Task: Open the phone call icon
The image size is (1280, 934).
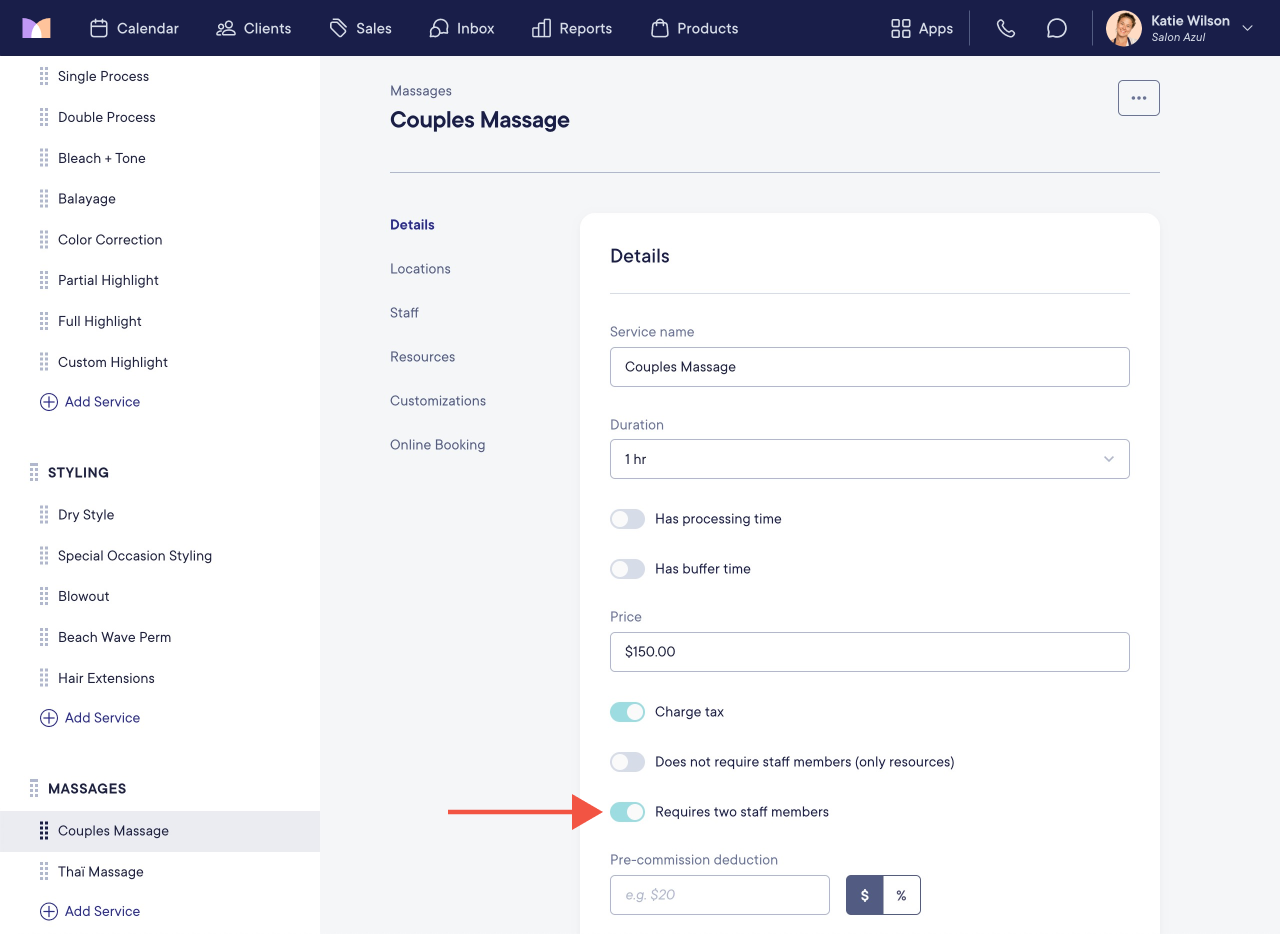Action: 1006,28
